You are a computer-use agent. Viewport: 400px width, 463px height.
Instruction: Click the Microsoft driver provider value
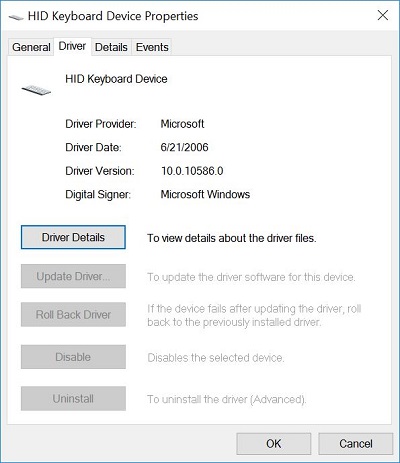click(182, 124)
